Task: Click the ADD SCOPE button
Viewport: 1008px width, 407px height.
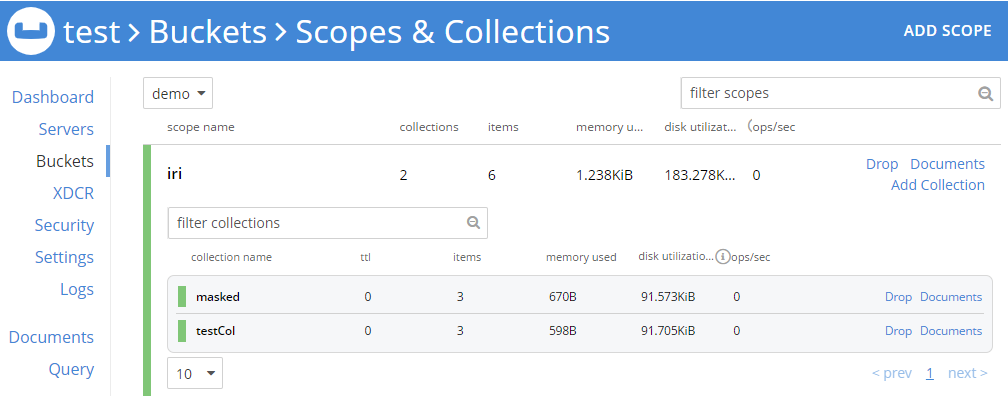Action: tap(947, 31)
